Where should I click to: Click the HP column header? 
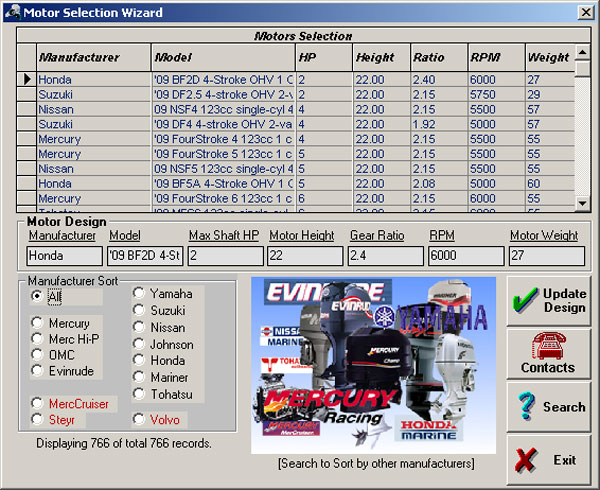[x=324, y=57]
